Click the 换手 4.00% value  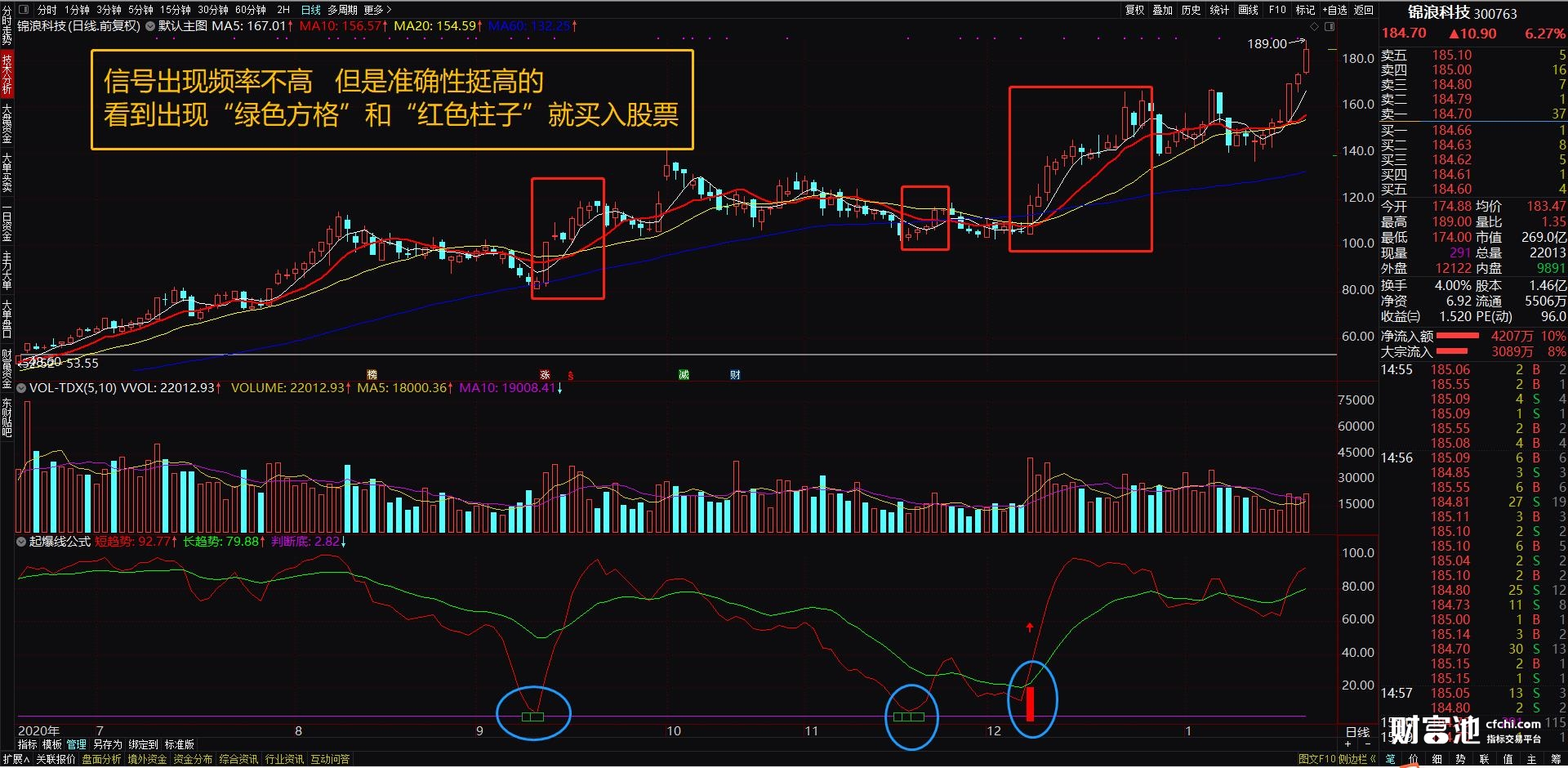tap(1453, 285)
